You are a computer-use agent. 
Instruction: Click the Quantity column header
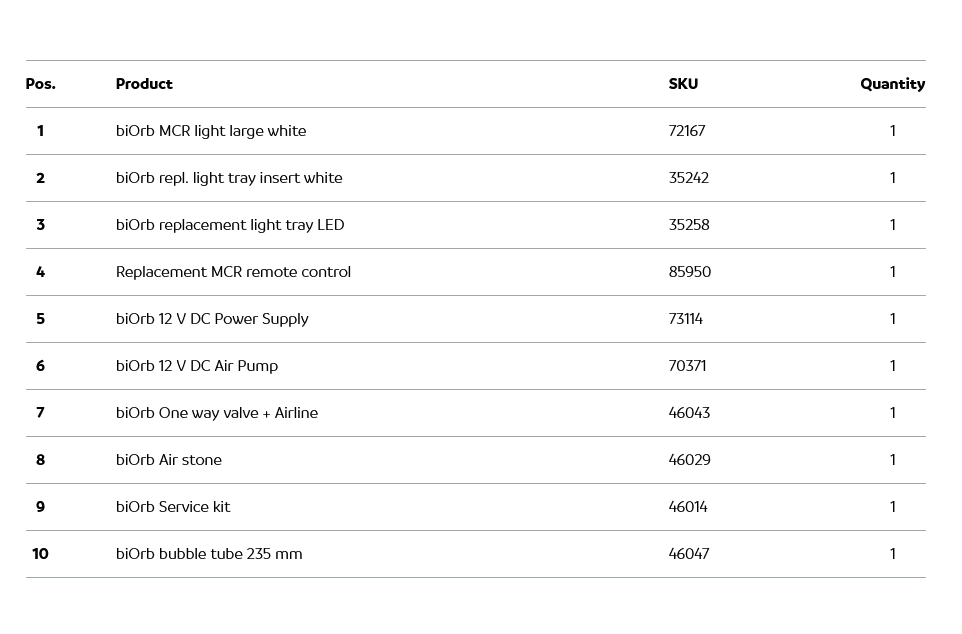click(x=892, y=84)
